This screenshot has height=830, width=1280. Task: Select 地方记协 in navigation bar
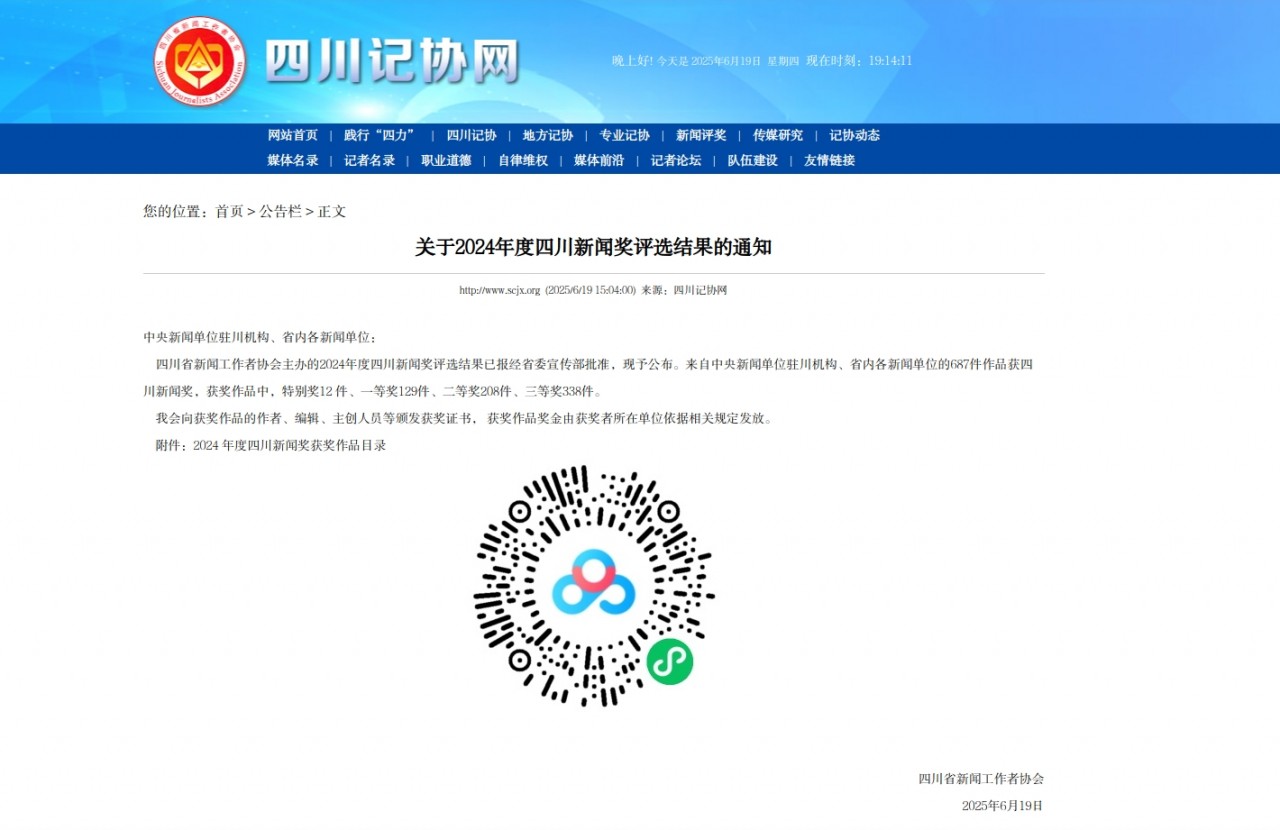pyautogui.click(x=547, y=136)
